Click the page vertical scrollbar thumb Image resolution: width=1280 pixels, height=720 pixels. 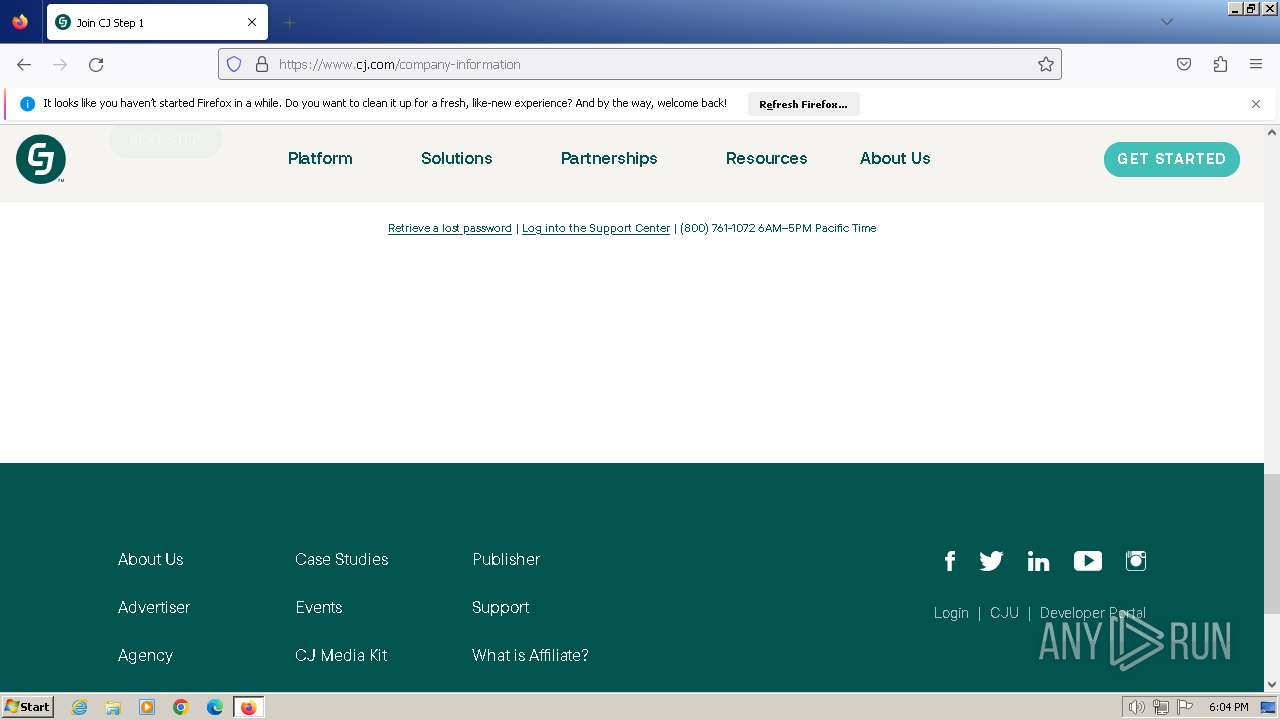click(x=1272, y=543)
